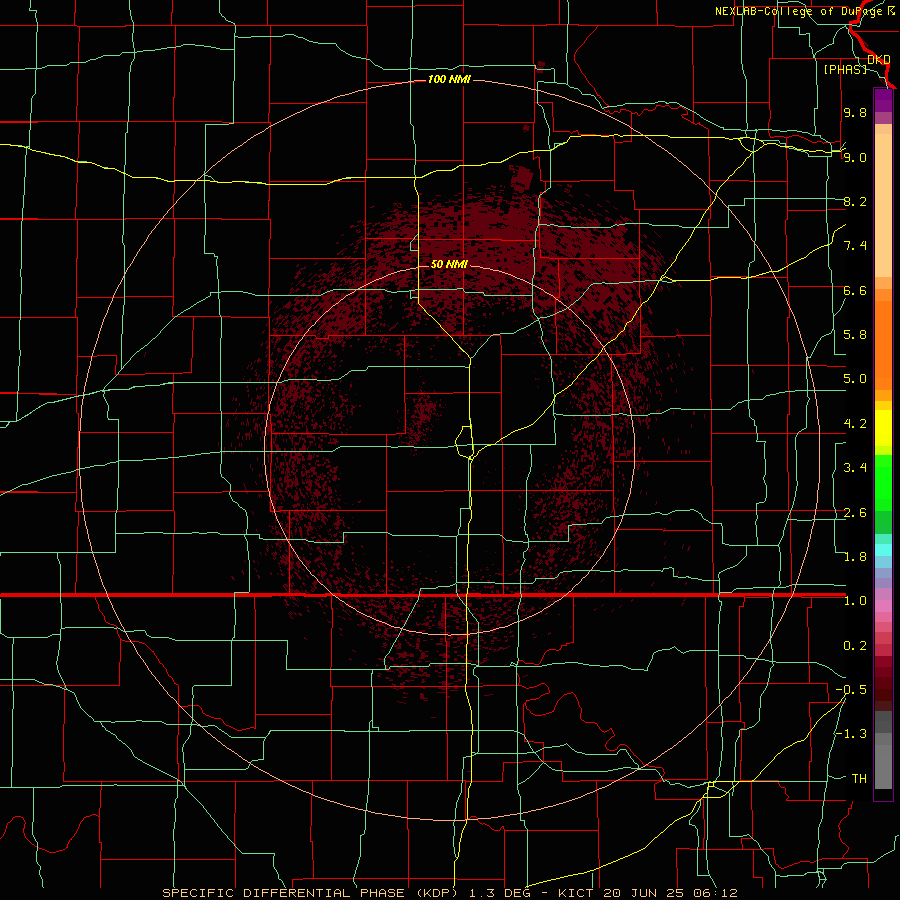Select the 7.4 legend value

855,246
